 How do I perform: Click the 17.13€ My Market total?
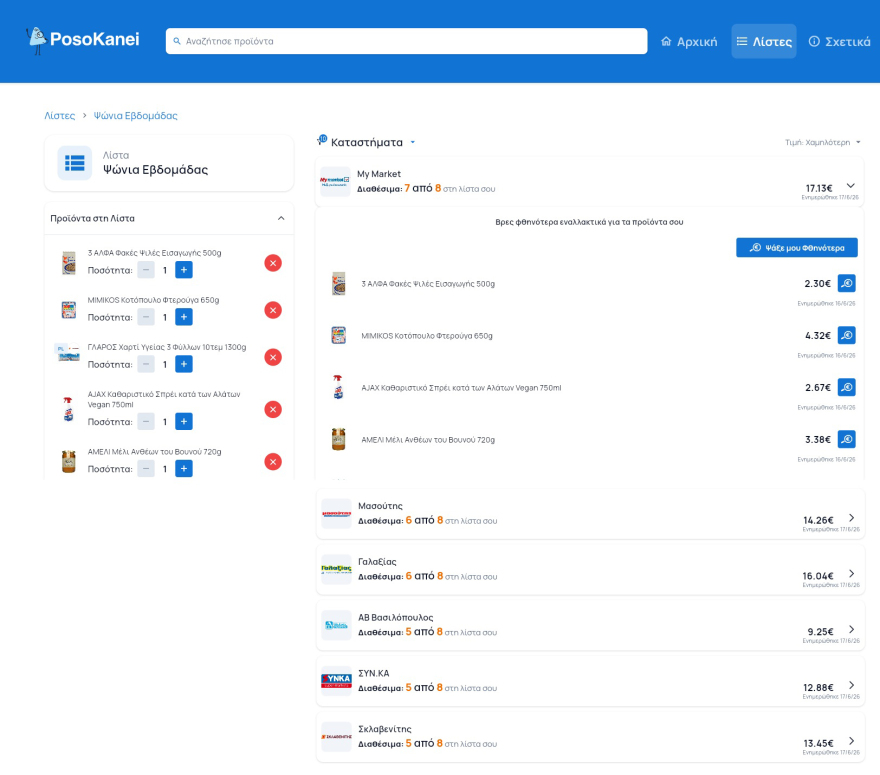819,188
